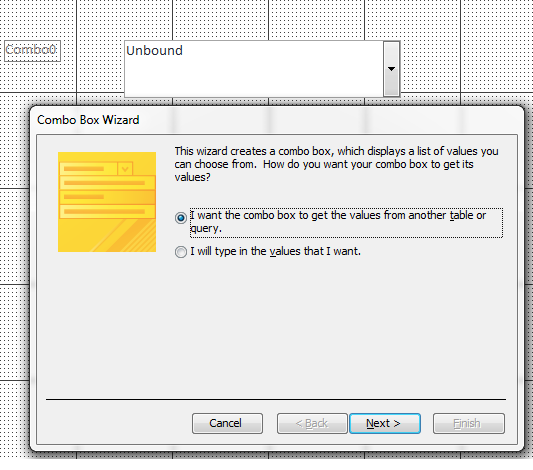
Task: Click the wizard description paragraph text
Action: (x=337, y=164)
